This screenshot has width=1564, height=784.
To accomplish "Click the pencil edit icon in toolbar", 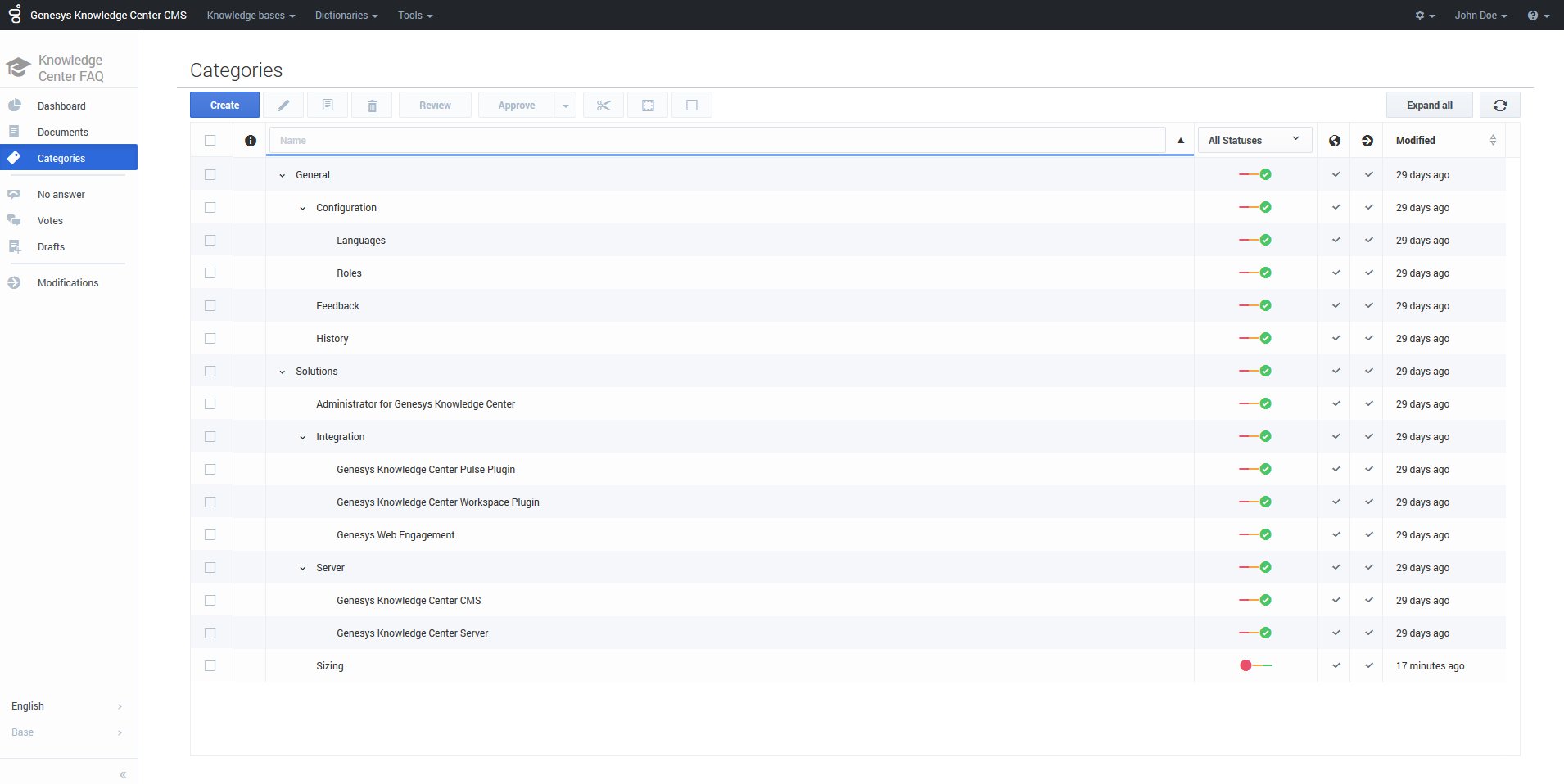I will click(283, 106).
